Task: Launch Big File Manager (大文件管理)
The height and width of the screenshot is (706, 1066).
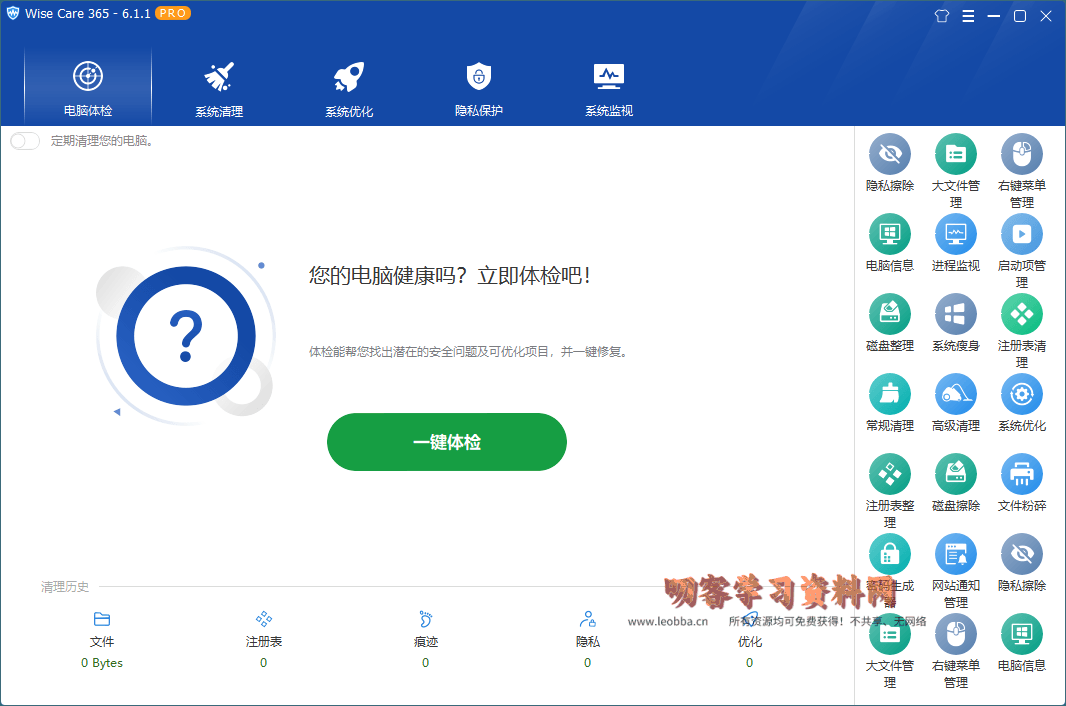Action: click(x=955, y=155)
